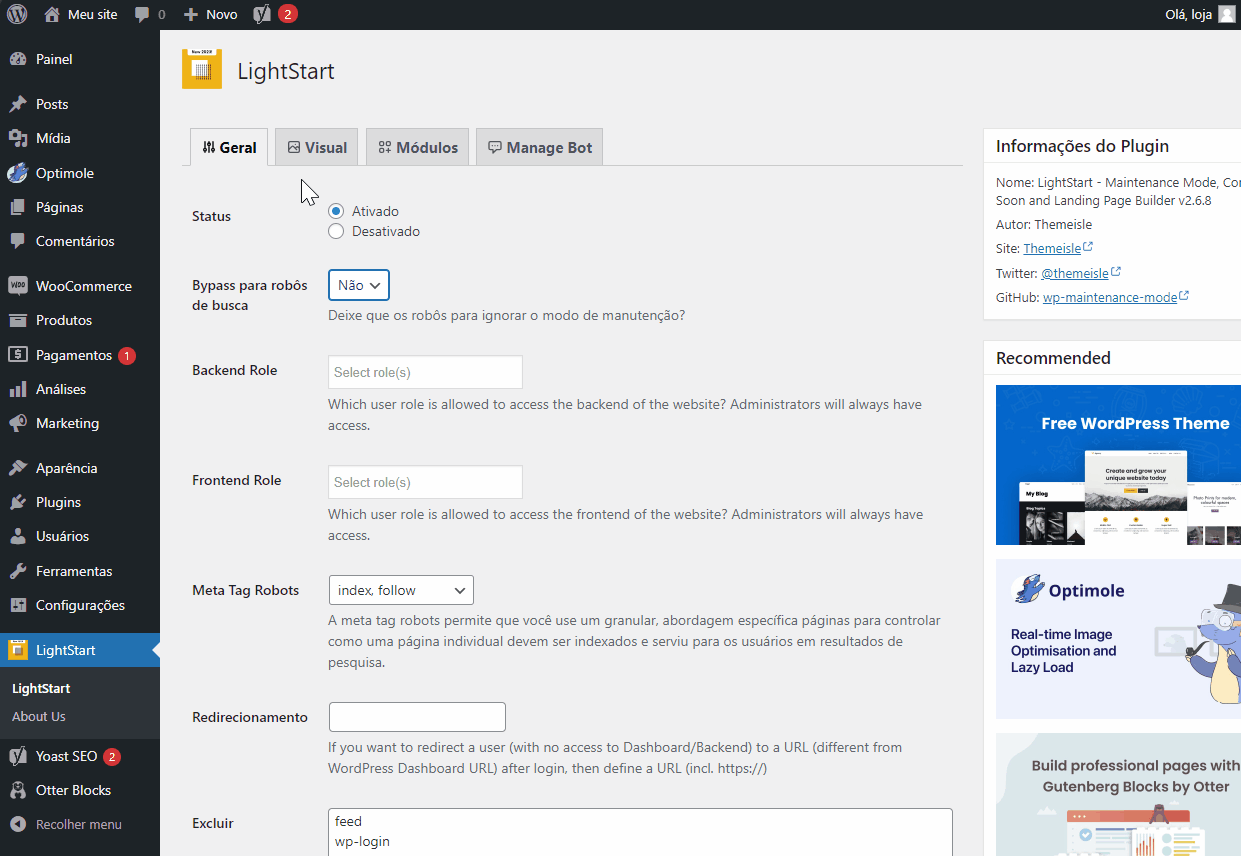Click the Otter Blocks sidebar icon
Screen dimensions: 1241x856
pos(18,790)
